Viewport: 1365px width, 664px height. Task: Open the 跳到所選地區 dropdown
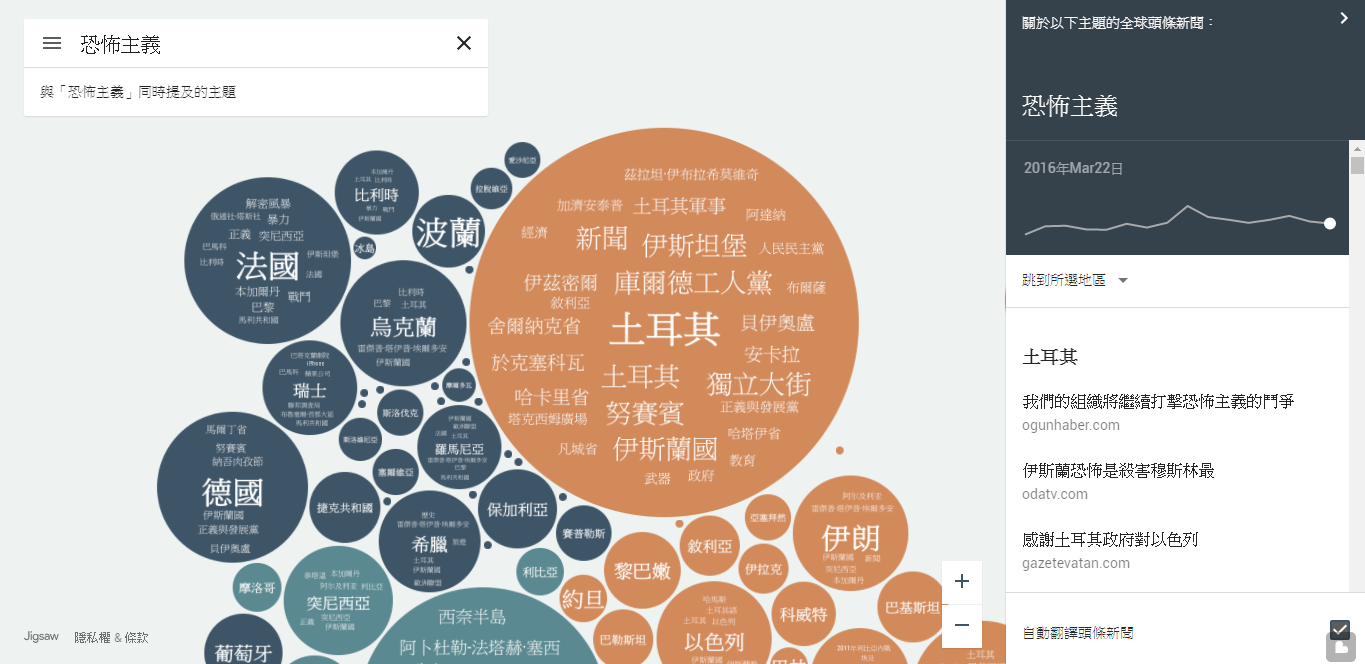(x=1075, y=281)
